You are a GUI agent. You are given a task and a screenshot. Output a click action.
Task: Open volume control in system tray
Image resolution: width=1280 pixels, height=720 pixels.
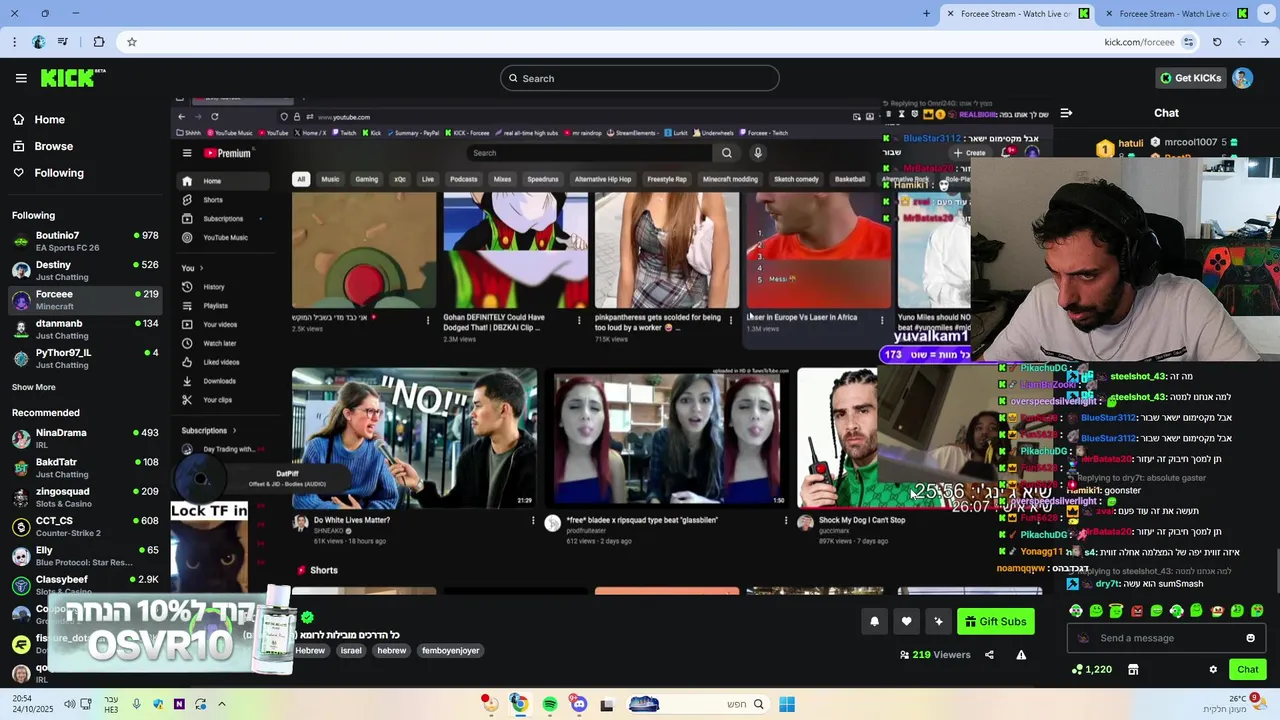click(69, 704)
